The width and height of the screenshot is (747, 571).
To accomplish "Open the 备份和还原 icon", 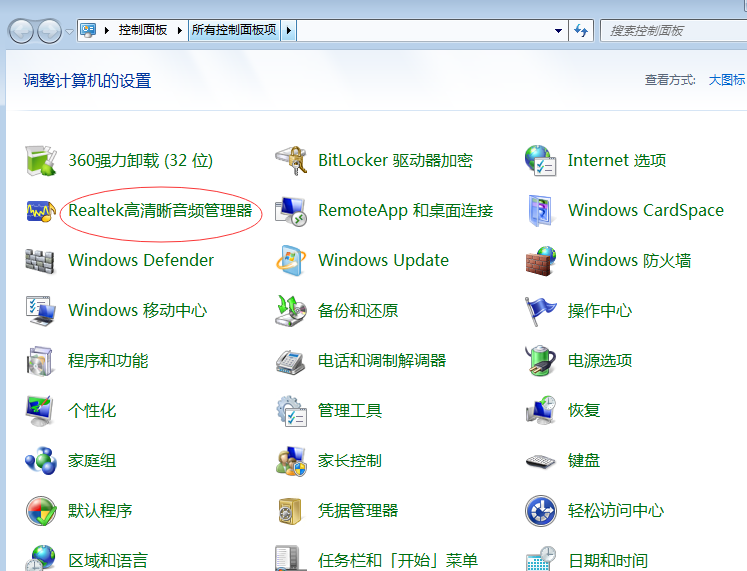I will tap(291, 311).
